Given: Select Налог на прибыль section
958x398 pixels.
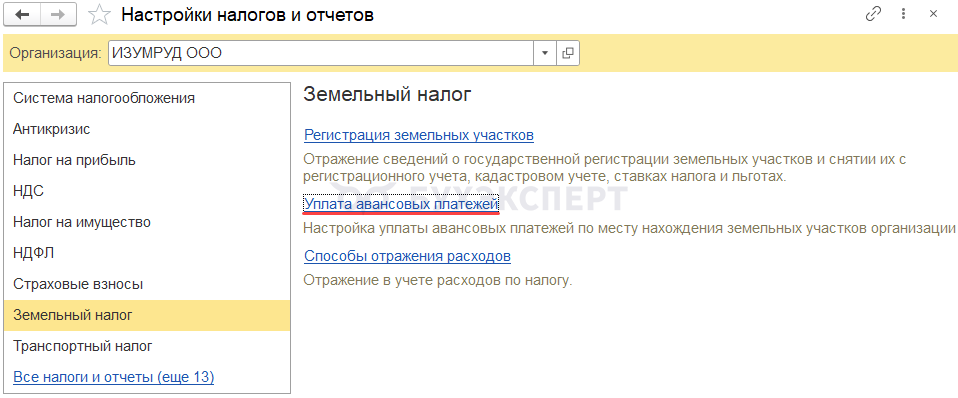Looking at the screenshot, I should click(x=147, y=161).
